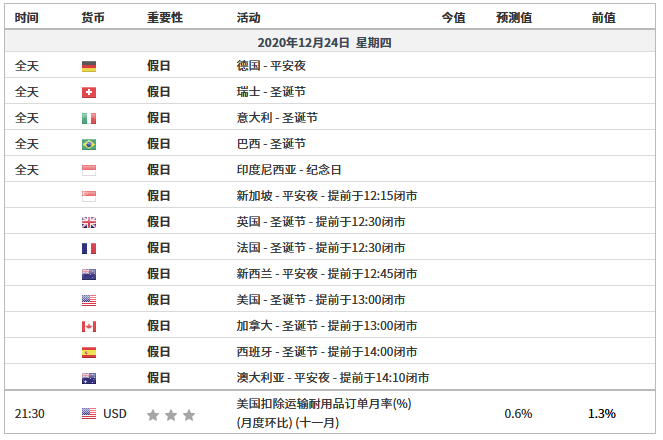Click the United Kingdom flag icon
663x440 pixels.
(89, 222)
